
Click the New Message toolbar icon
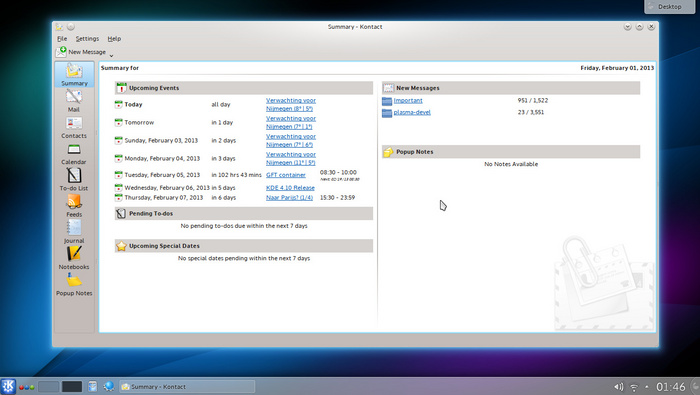(61, 52)
